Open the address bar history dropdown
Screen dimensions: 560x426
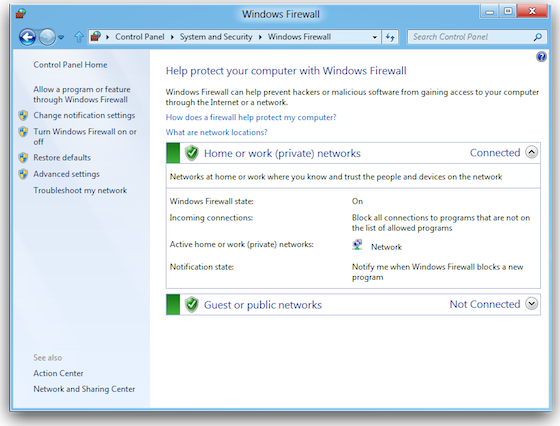coord(374,37)
